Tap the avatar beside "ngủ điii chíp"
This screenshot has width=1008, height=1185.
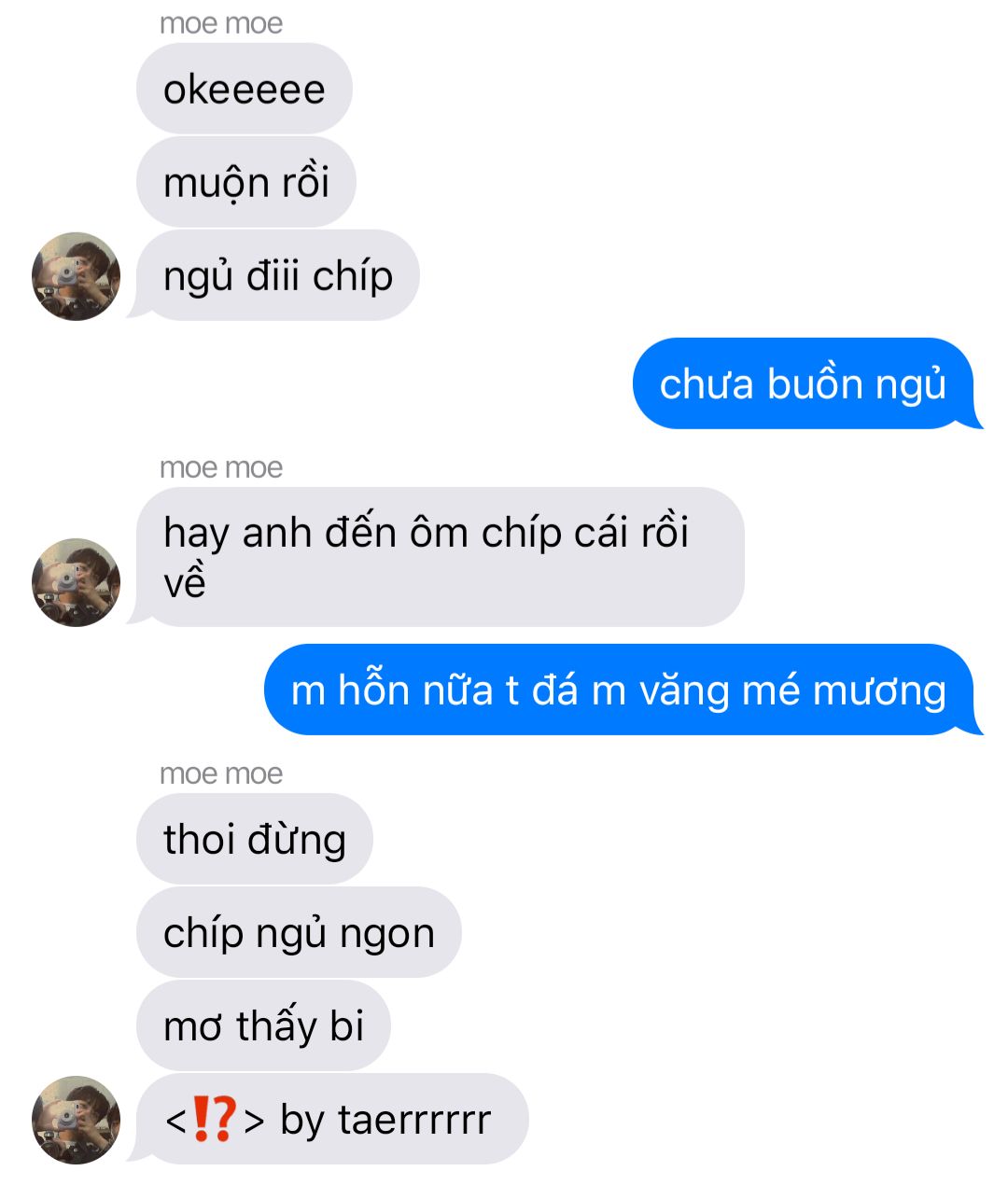tap(77, 276)
